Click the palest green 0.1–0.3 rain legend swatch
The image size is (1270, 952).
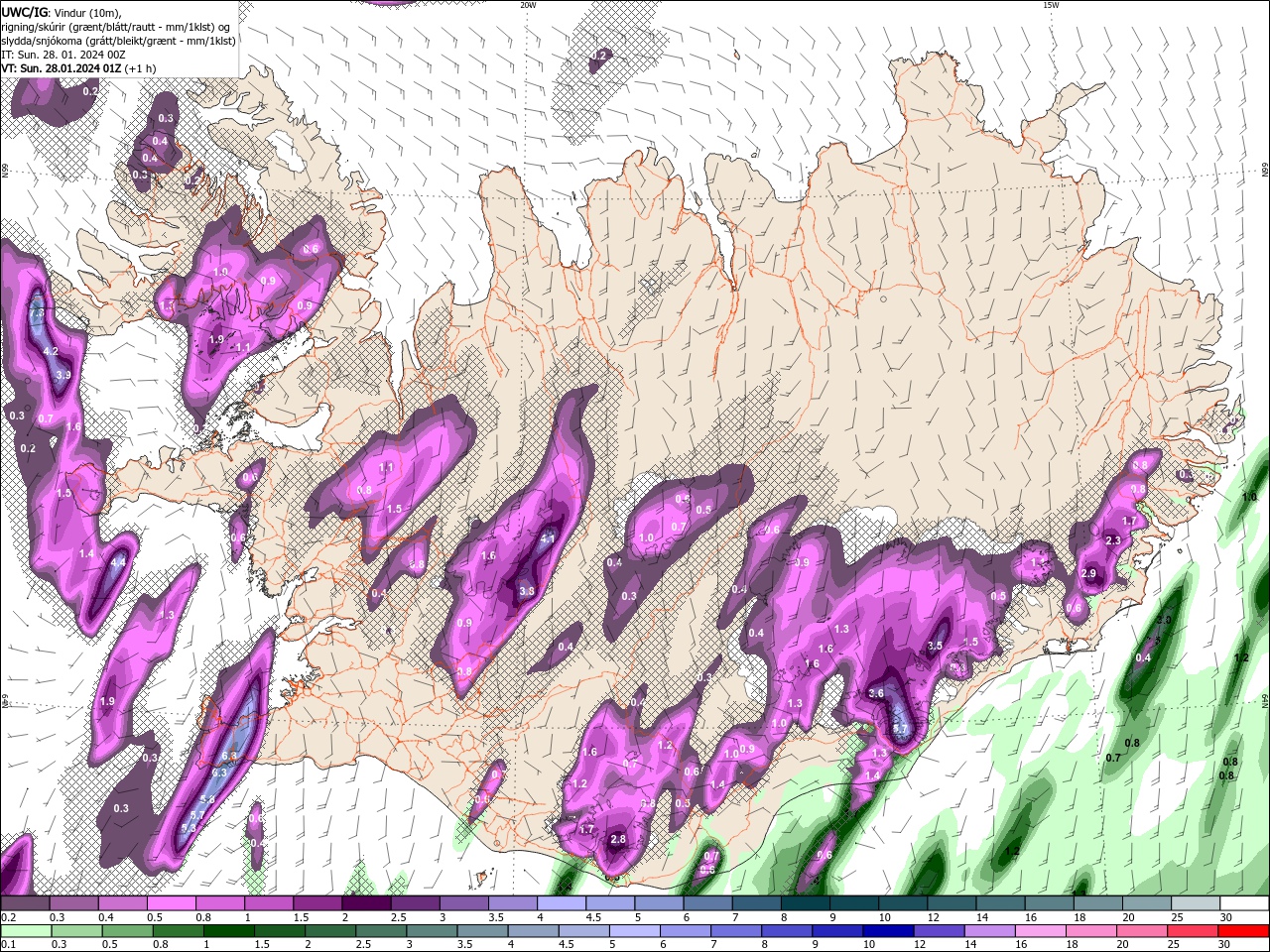26,931
